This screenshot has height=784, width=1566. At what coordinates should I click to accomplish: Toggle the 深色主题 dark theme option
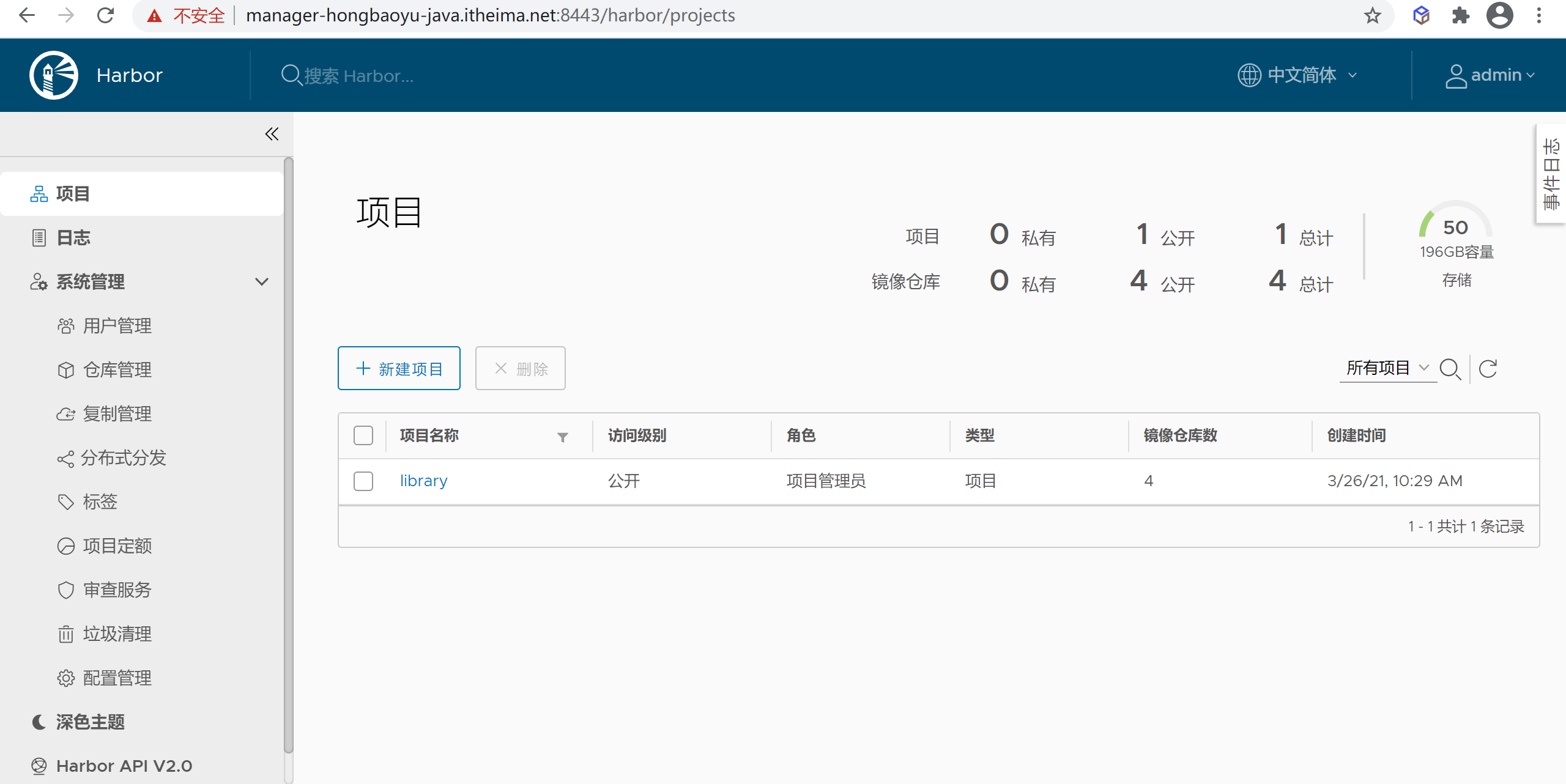[x=89, y=722]
